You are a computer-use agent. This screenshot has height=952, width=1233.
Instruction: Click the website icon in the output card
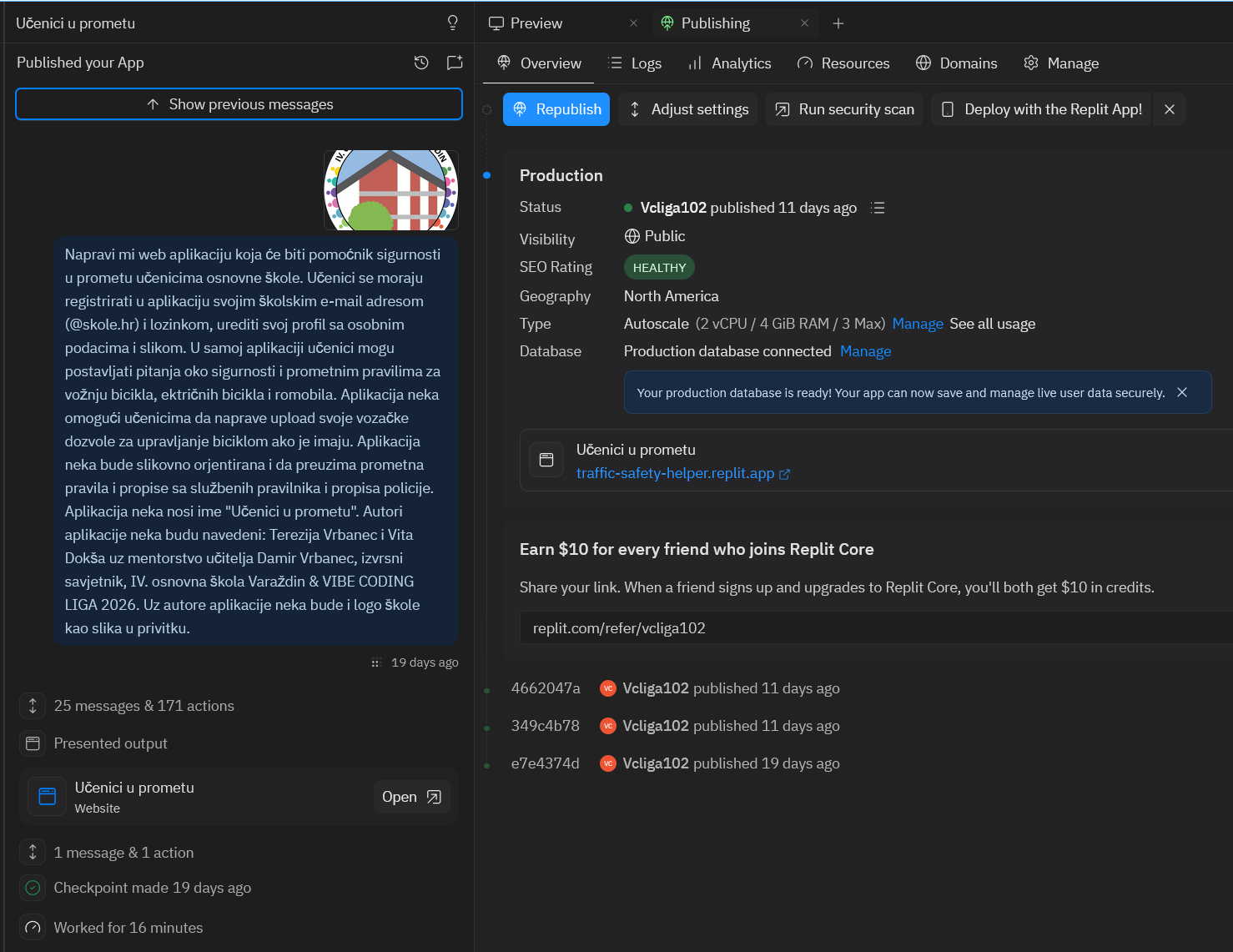click(48, 797)
